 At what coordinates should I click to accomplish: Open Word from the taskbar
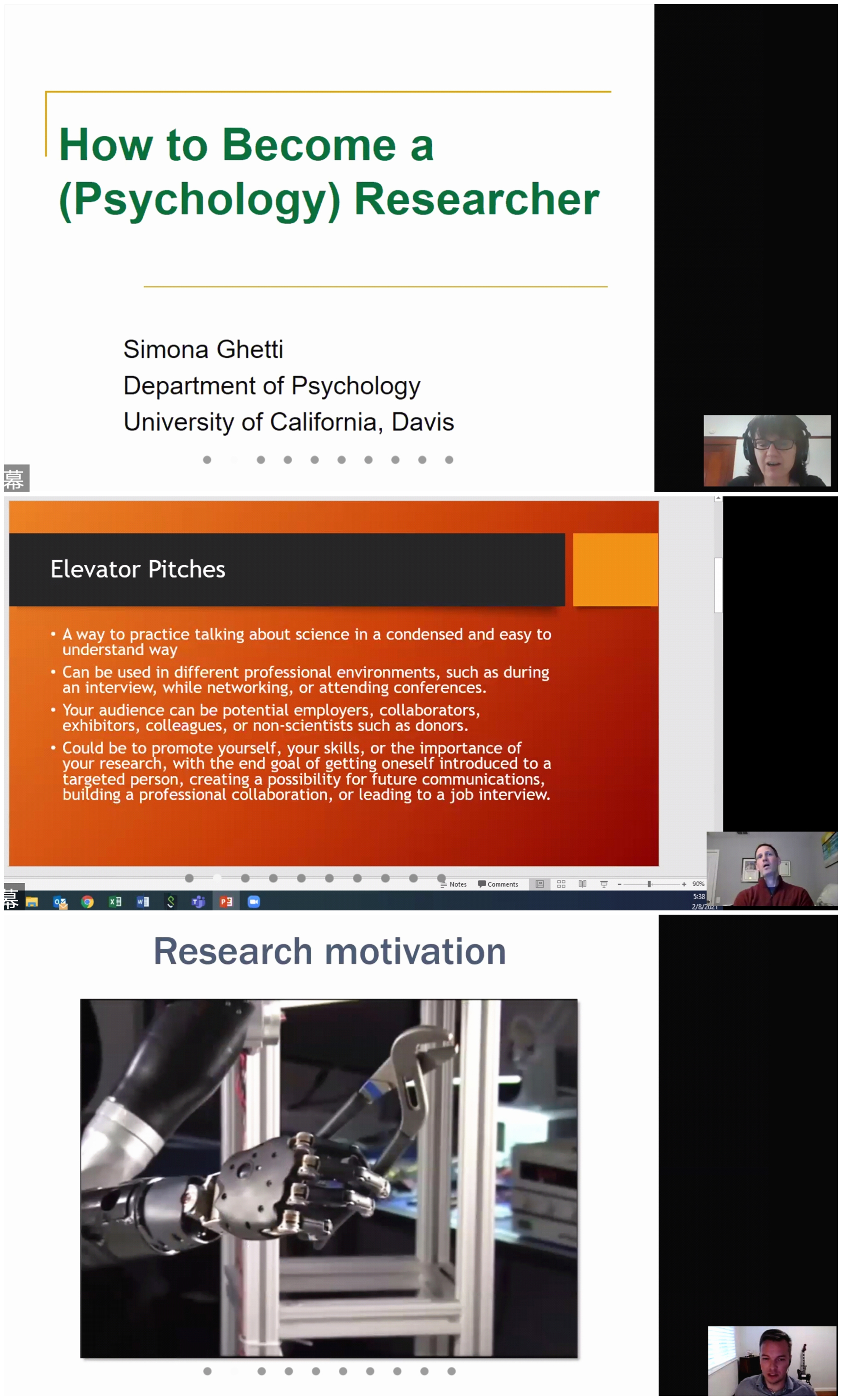tap(143, 901)
